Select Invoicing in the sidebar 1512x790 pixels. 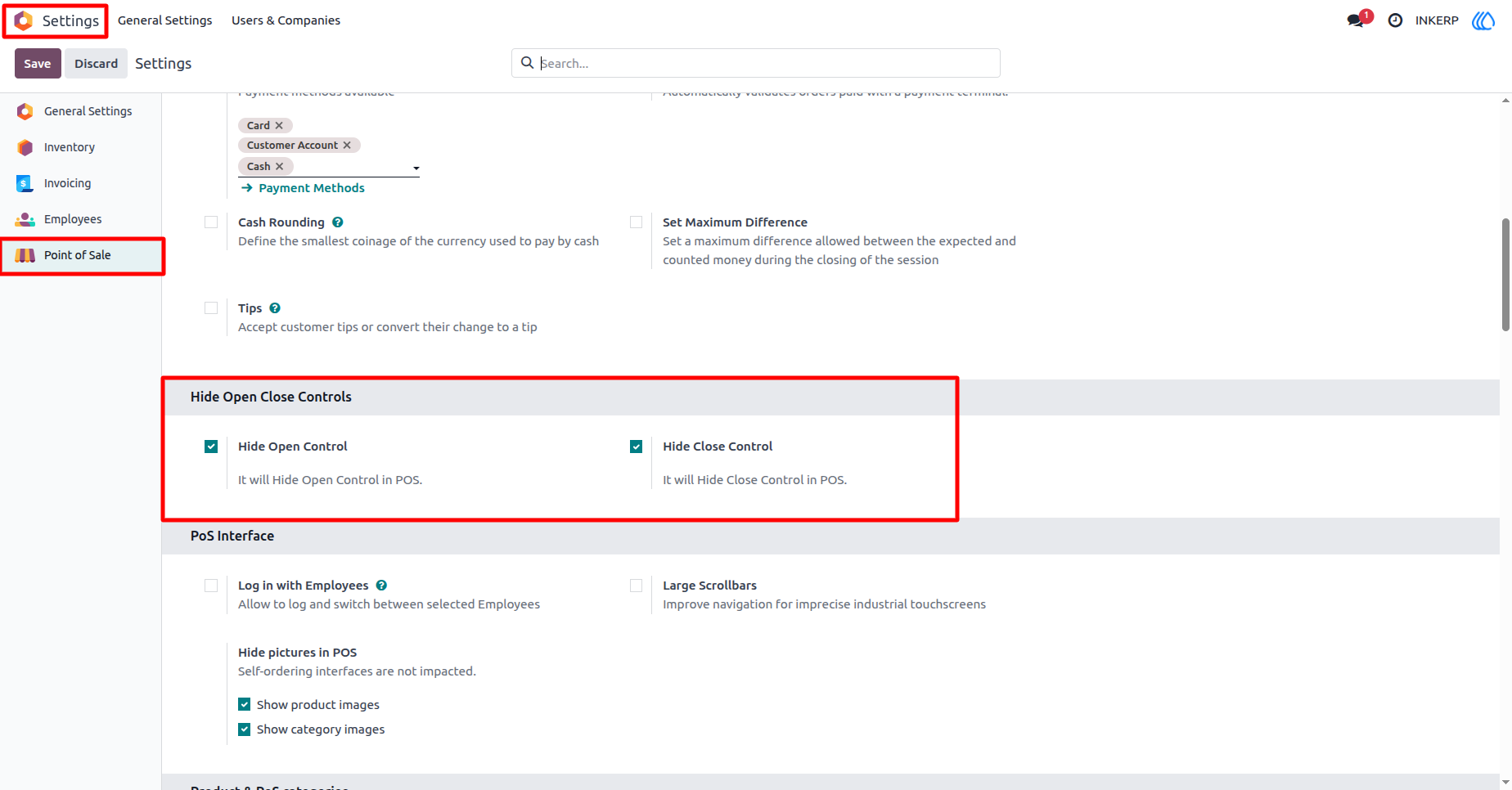coord(81,183)
